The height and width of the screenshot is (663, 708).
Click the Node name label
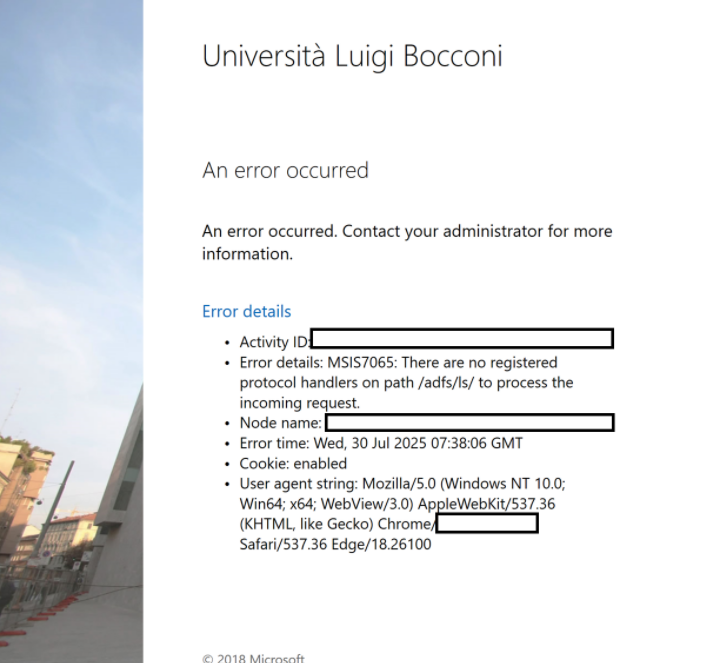pos(280,423)
